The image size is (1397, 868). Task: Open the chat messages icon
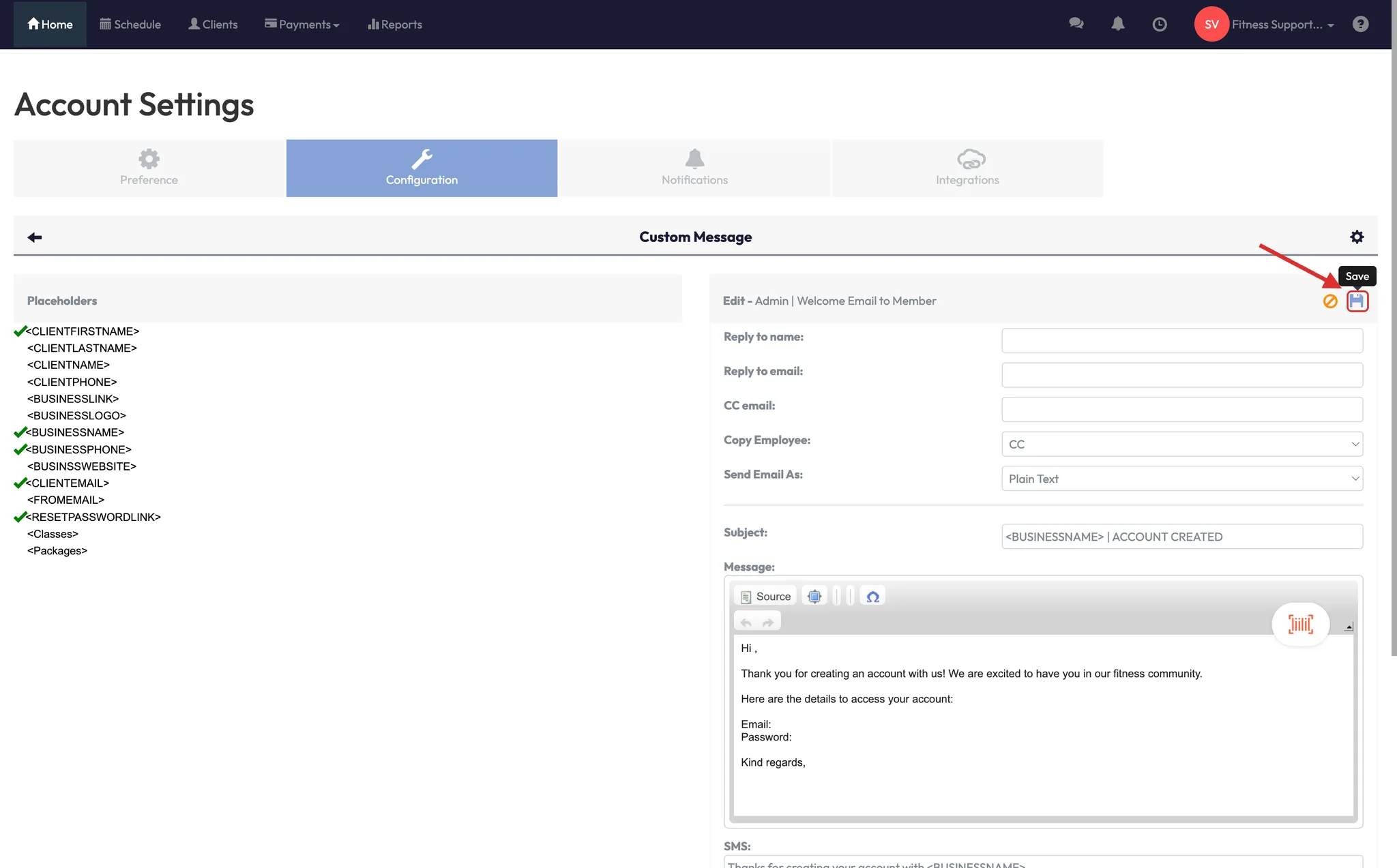point(1076,24)
